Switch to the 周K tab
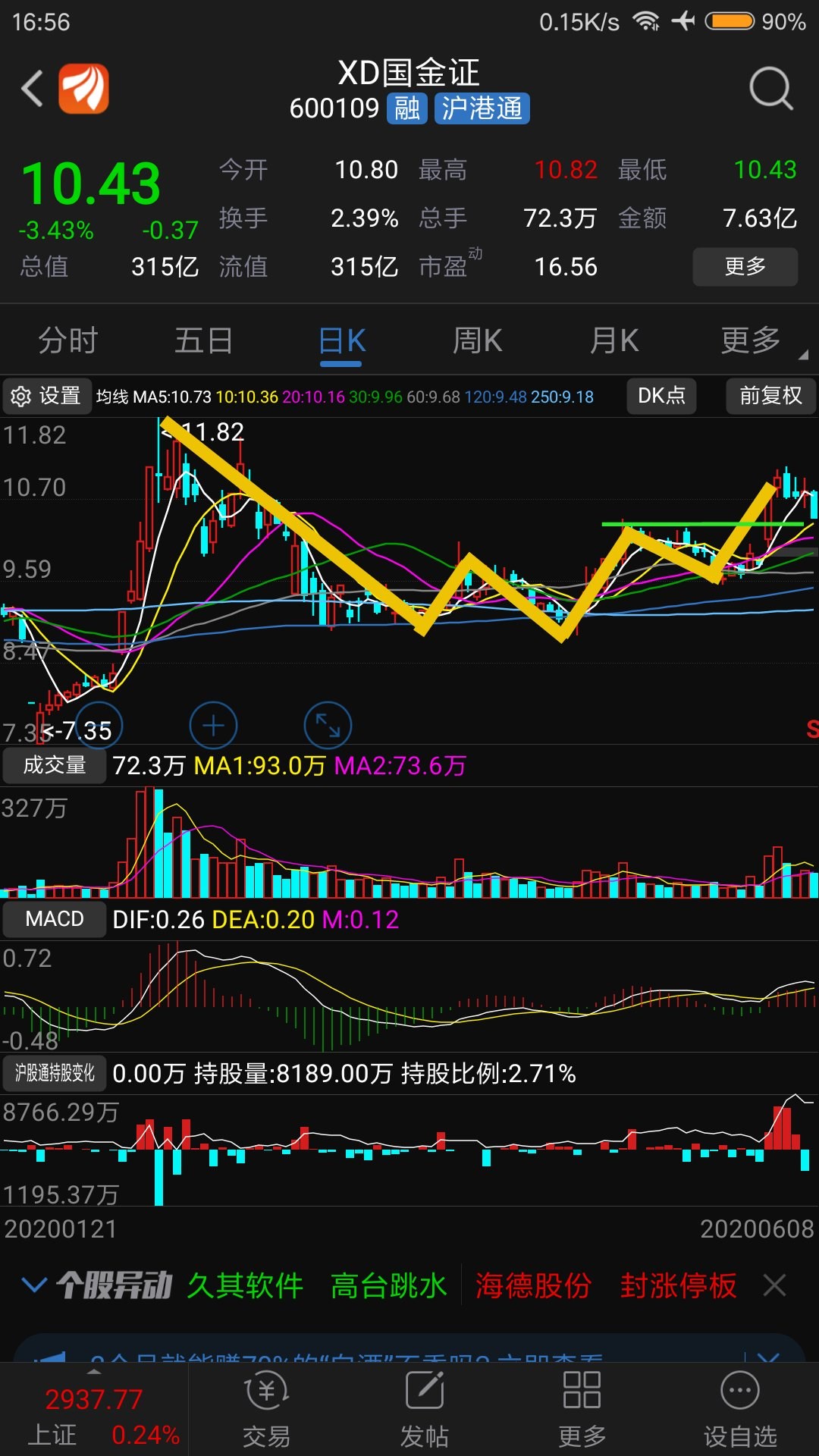819x1456 pixels. pos(477,340)
